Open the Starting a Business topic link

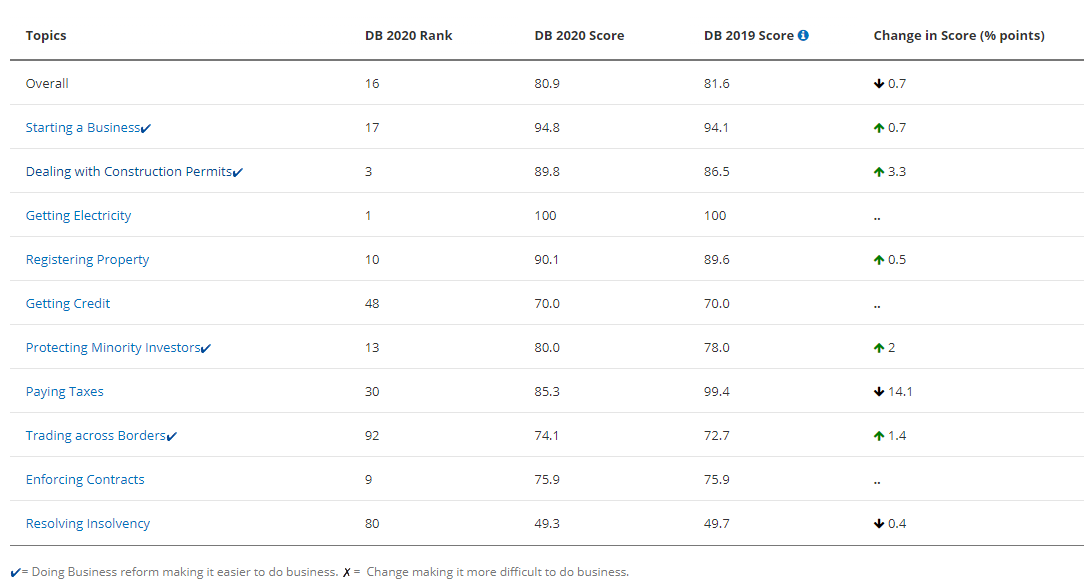pos(82,128)
